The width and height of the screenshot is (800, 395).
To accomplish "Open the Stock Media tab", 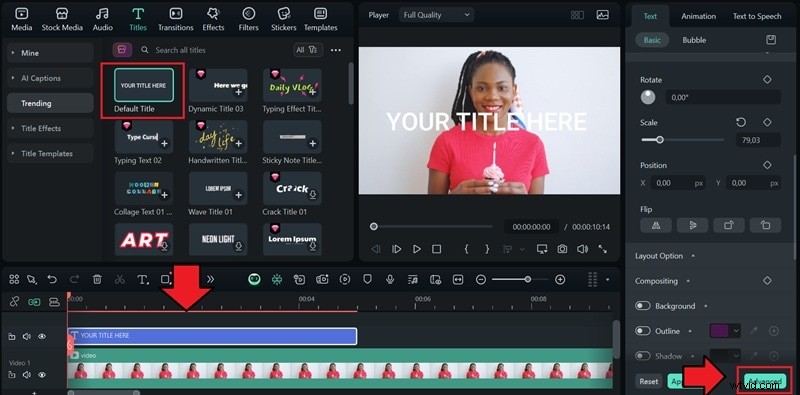I will (x=62, y=20).
